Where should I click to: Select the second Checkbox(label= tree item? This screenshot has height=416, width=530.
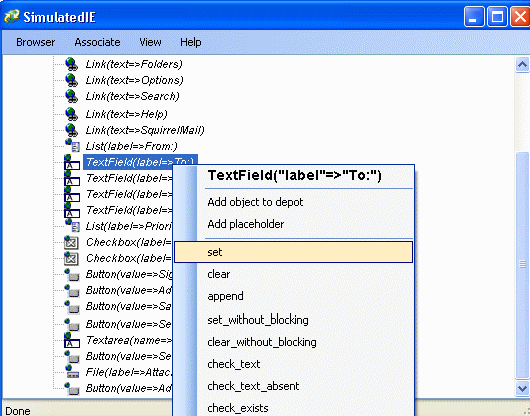pyautogui.click(x=129, y=258)
